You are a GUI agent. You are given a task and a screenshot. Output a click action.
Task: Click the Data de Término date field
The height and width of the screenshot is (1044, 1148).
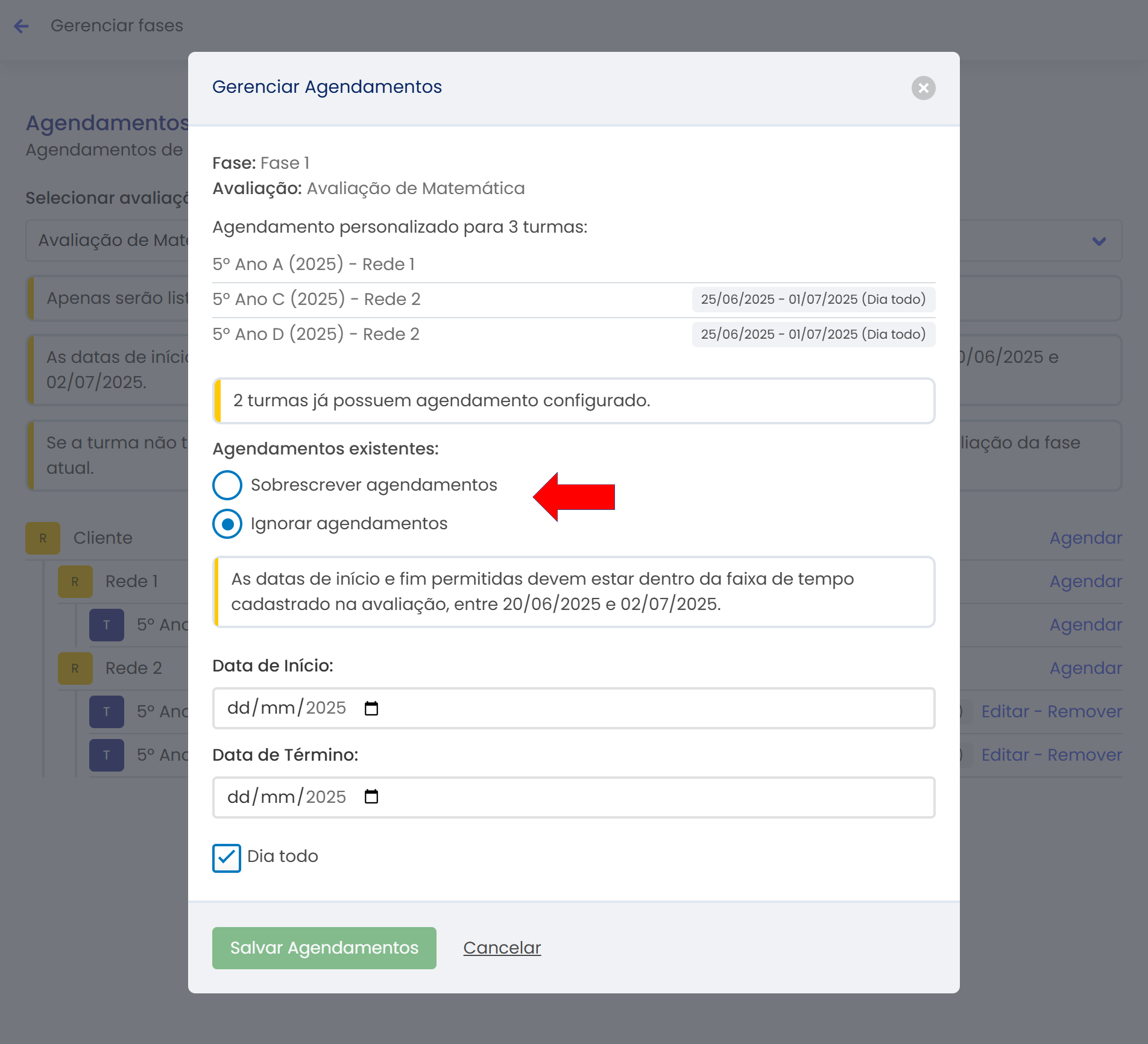573,797
